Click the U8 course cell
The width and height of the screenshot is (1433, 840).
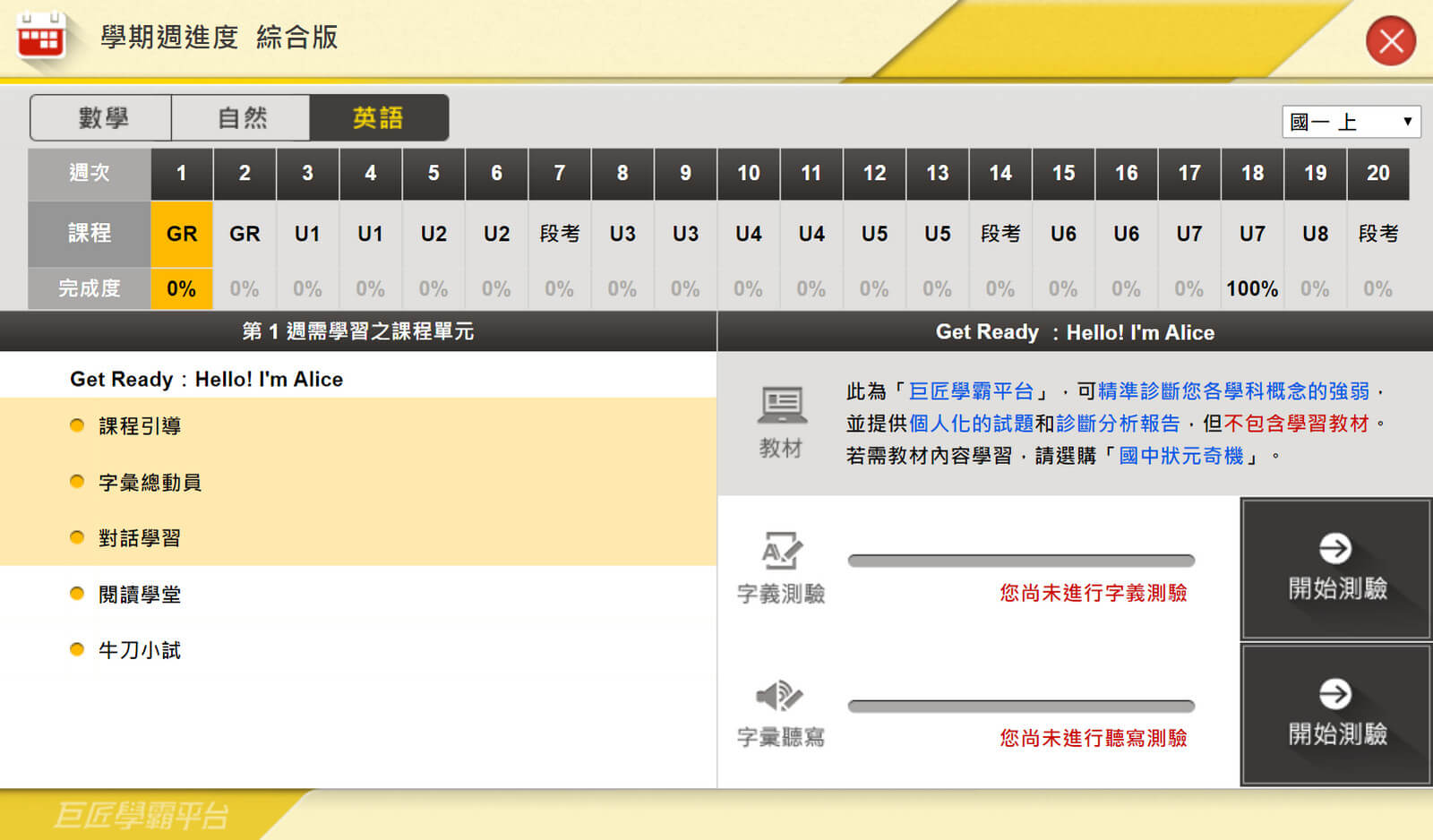[x=1315, y=234]
